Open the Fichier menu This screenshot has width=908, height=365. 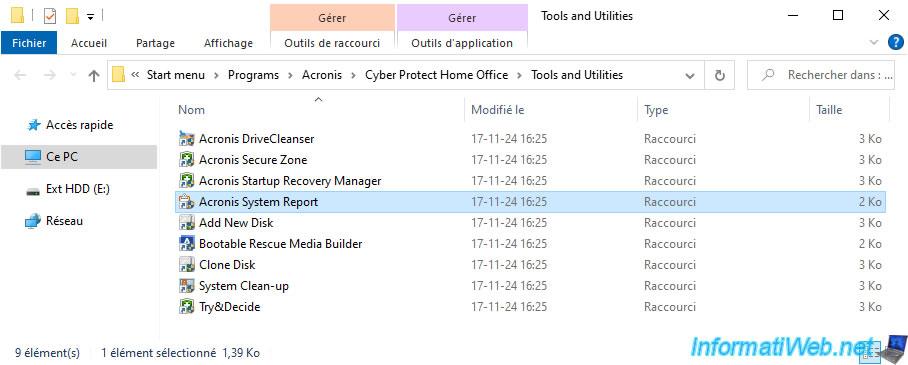click(x=29, y=43)
